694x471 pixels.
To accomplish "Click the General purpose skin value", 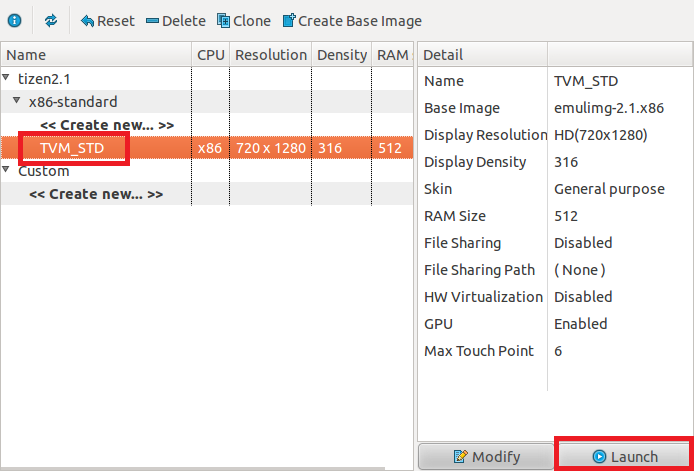I will pyautogui.click(x=609, y=189).
